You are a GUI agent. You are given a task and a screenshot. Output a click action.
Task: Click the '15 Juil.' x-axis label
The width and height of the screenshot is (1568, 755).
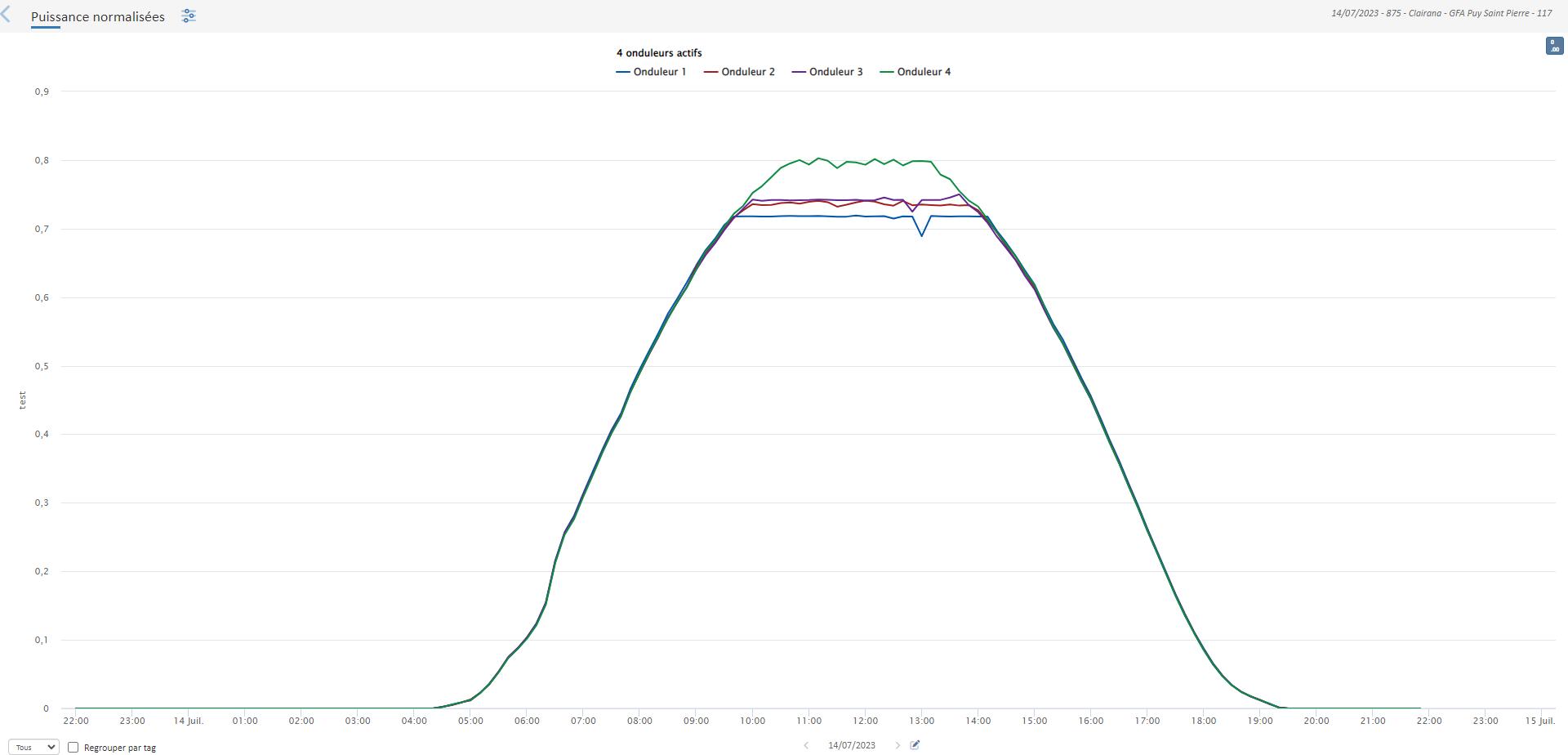pyautogui.click(x=1540, y=721)
